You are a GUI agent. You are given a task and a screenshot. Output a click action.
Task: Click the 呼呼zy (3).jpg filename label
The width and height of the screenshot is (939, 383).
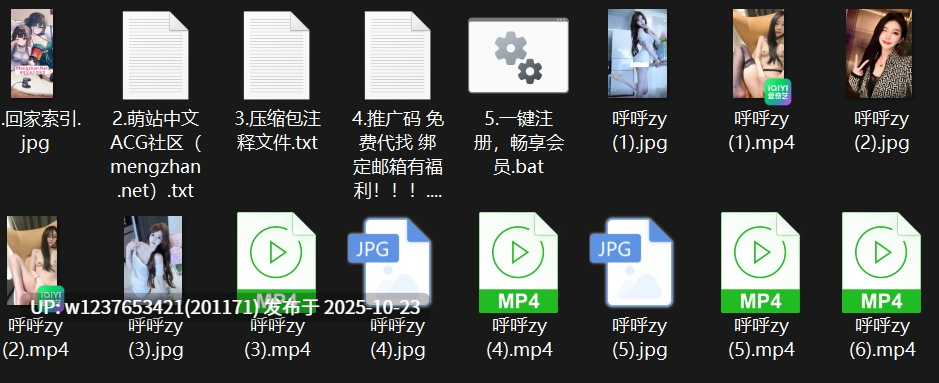coord(156,338)
